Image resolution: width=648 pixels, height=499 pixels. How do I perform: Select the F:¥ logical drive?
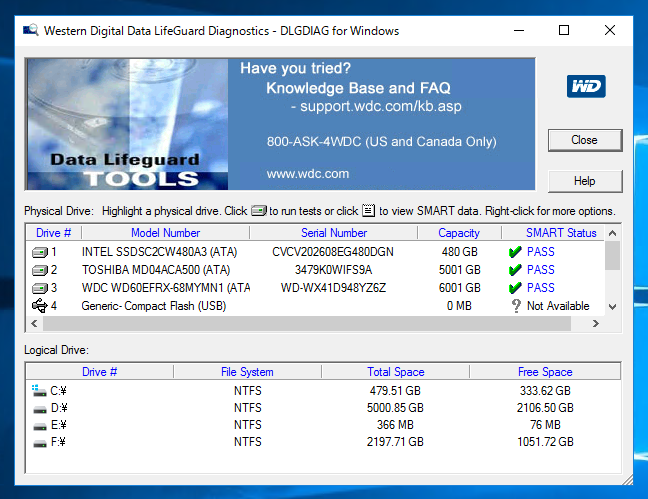pyautogui.click(x=58, y=442)
